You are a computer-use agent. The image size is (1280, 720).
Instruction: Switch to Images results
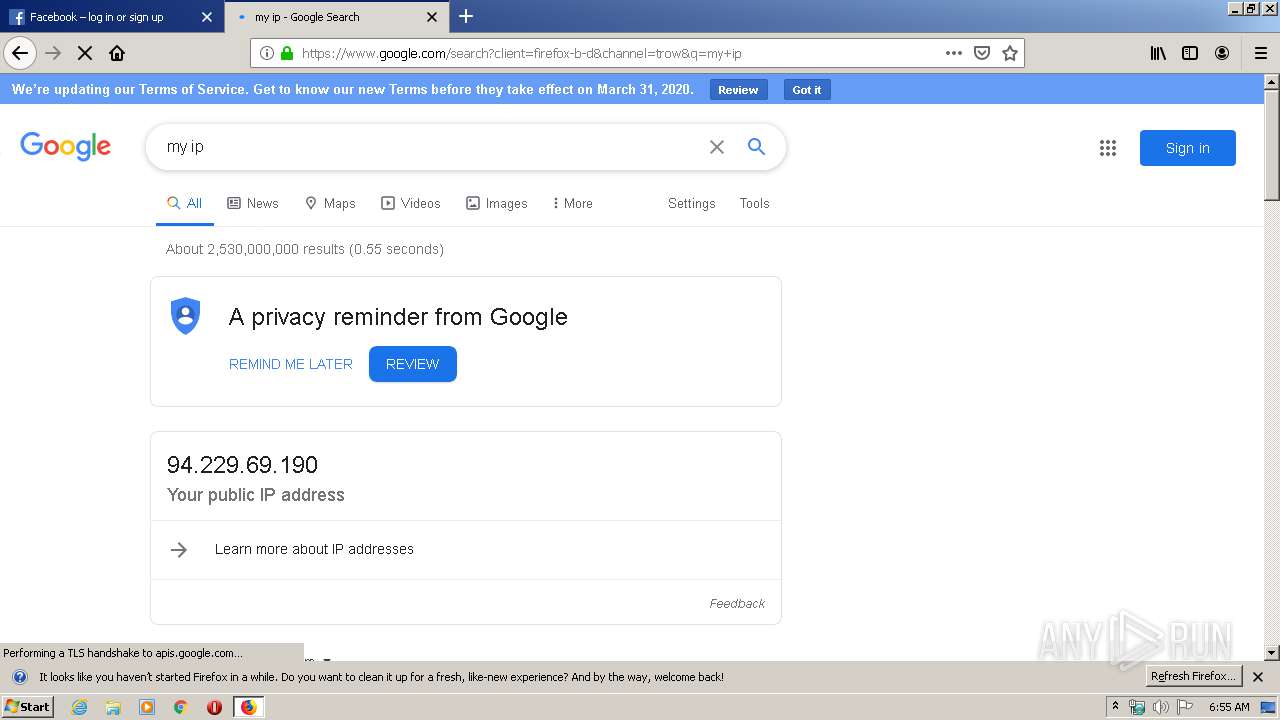[497, 203]
